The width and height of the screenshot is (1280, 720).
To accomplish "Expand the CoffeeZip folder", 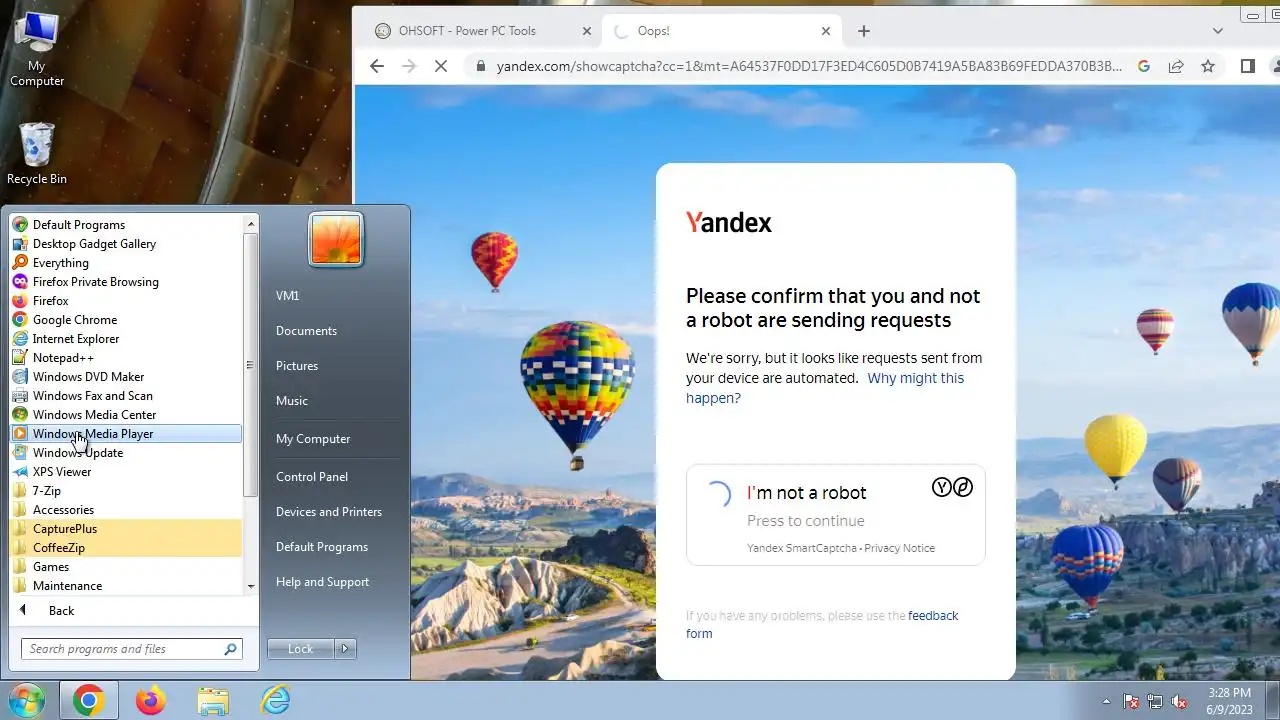I will tap(125, 548).
